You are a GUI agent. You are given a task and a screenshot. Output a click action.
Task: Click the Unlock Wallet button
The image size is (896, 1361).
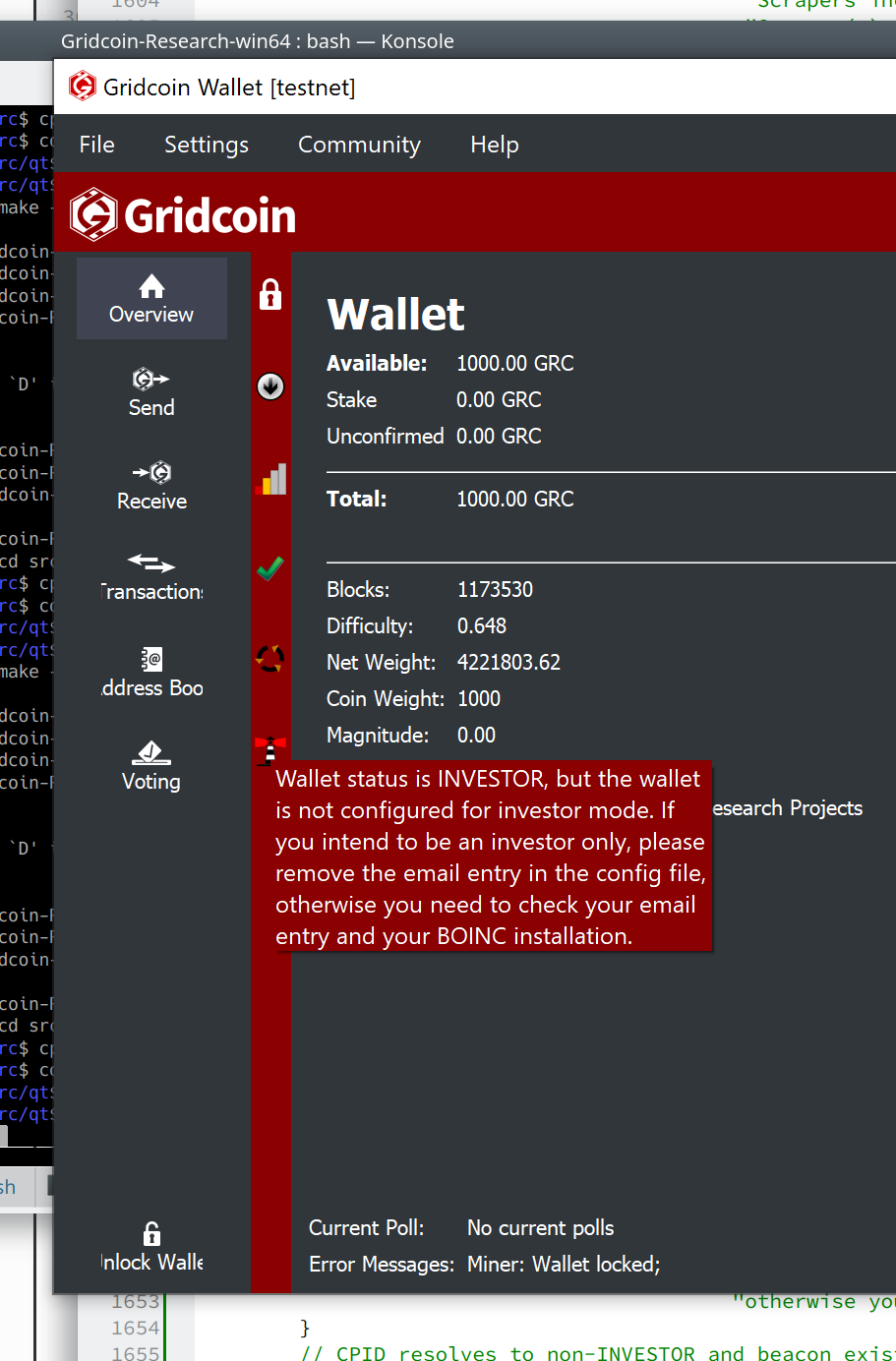pyautogui.click(x=151, y=1247)
